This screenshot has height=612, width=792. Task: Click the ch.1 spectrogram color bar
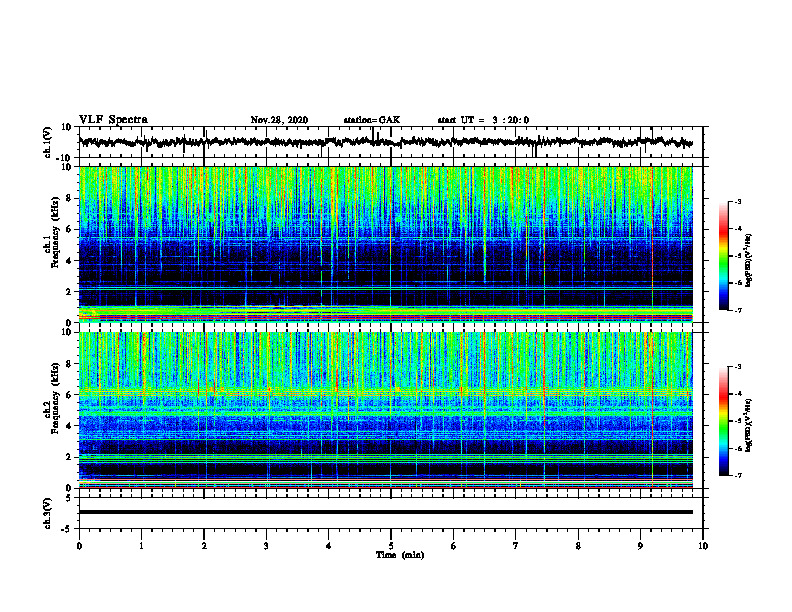[x=724, y=256]
